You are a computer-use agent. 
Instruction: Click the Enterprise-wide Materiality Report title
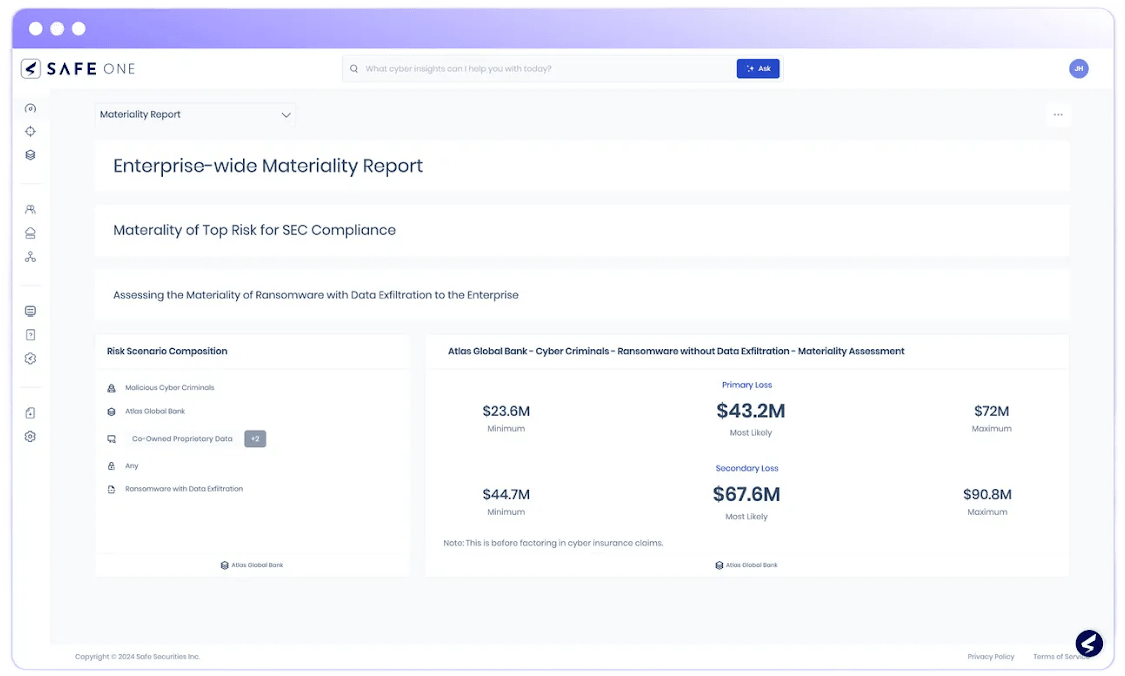pyautogui.click(x=268, y=166)
